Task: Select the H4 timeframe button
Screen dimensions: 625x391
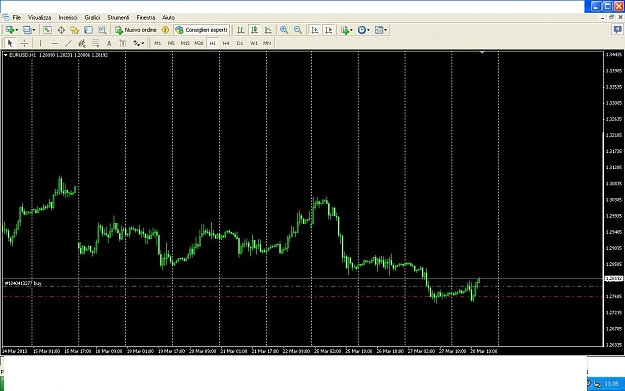Action: point(226,43)
